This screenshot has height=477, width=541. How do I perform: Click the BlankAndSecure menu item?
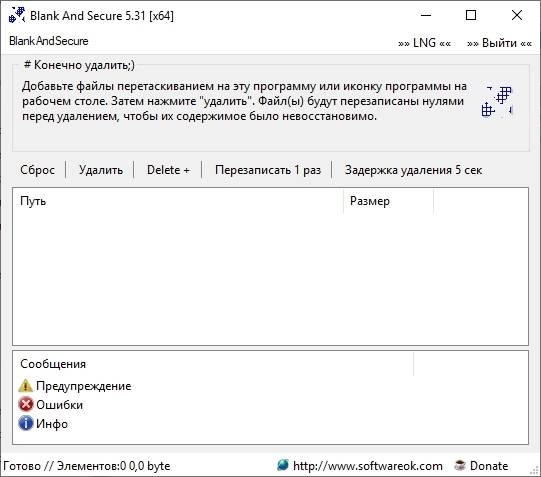49,41
